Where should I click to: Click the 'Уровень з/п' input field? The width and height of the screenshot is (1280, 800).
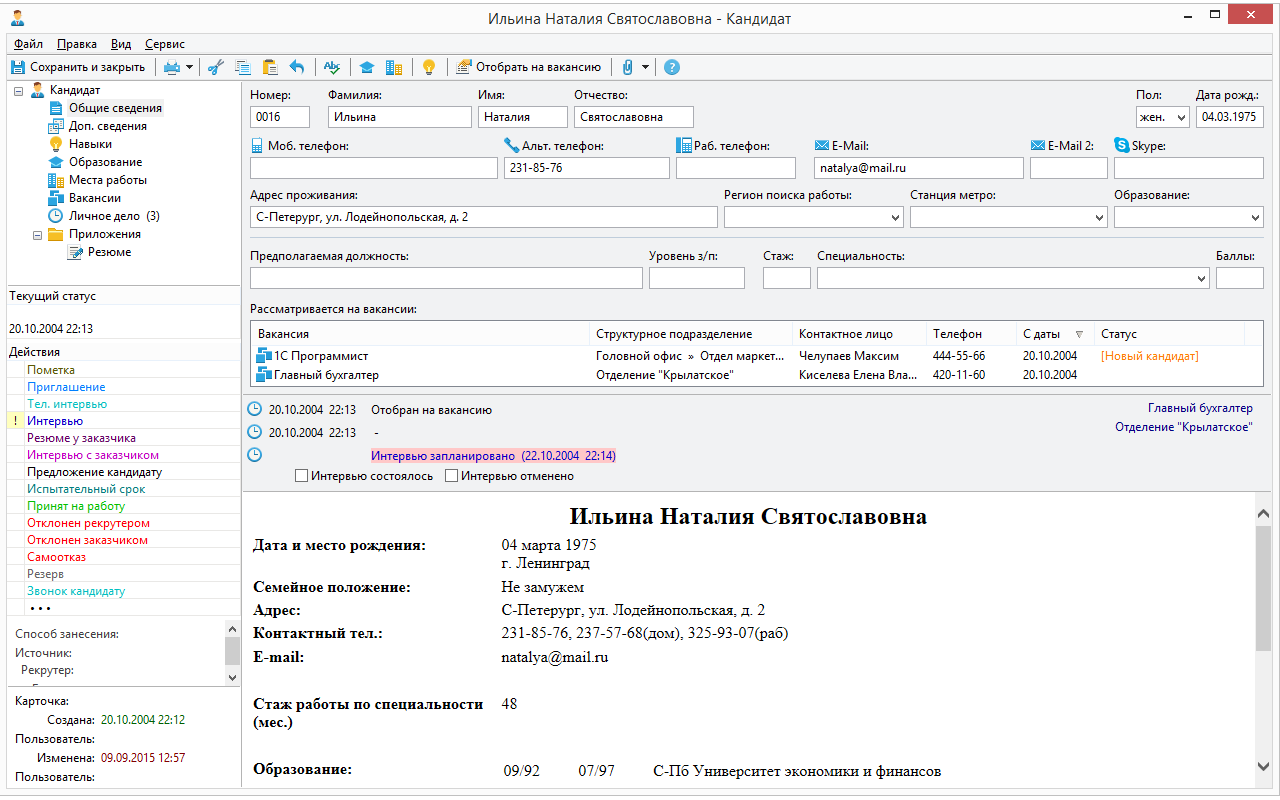click(x=697, y=278)
